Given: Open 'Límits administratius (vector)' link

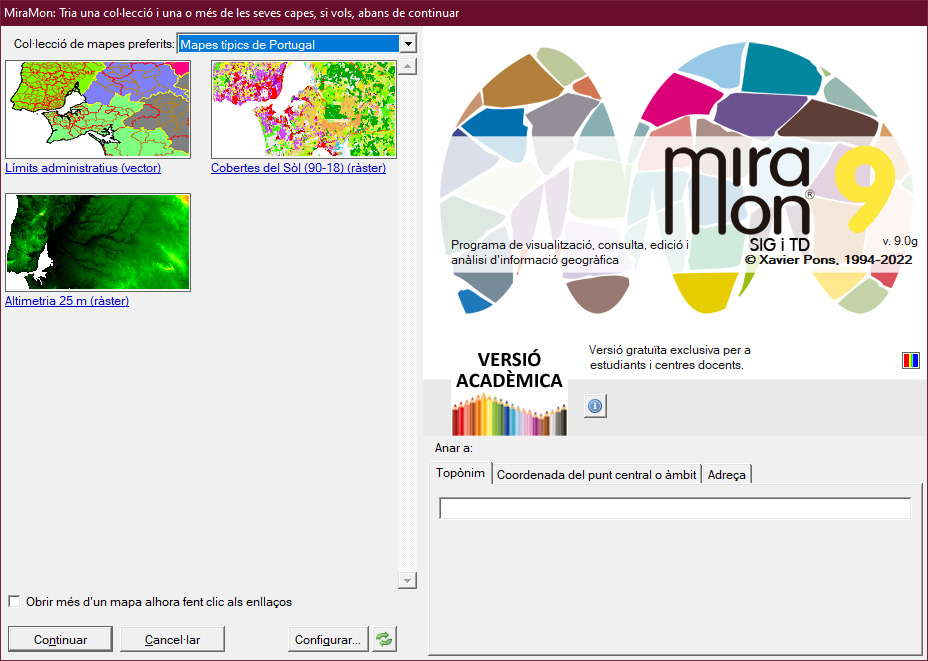Looking at the screenshot, I should click(x=83, y=168).
